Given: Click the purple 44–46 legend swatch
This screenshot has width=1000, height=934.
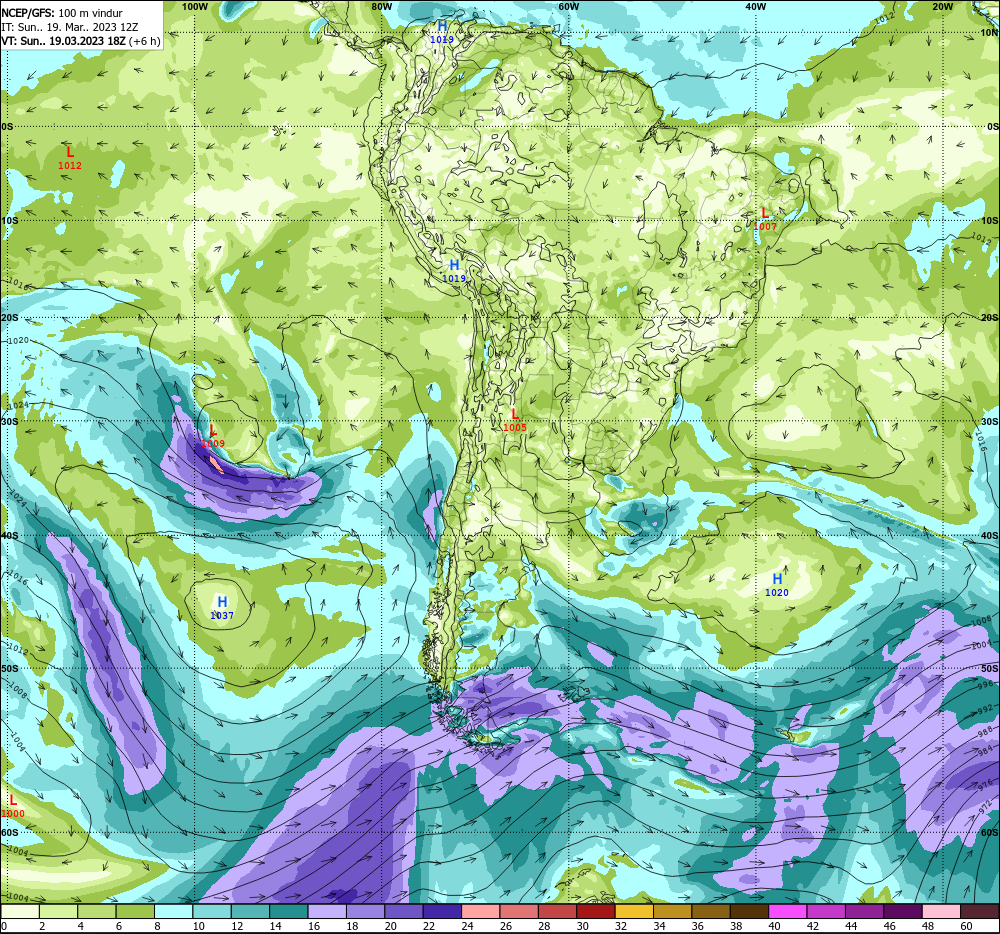Looking at the screenshot, I should coord(865,912).
